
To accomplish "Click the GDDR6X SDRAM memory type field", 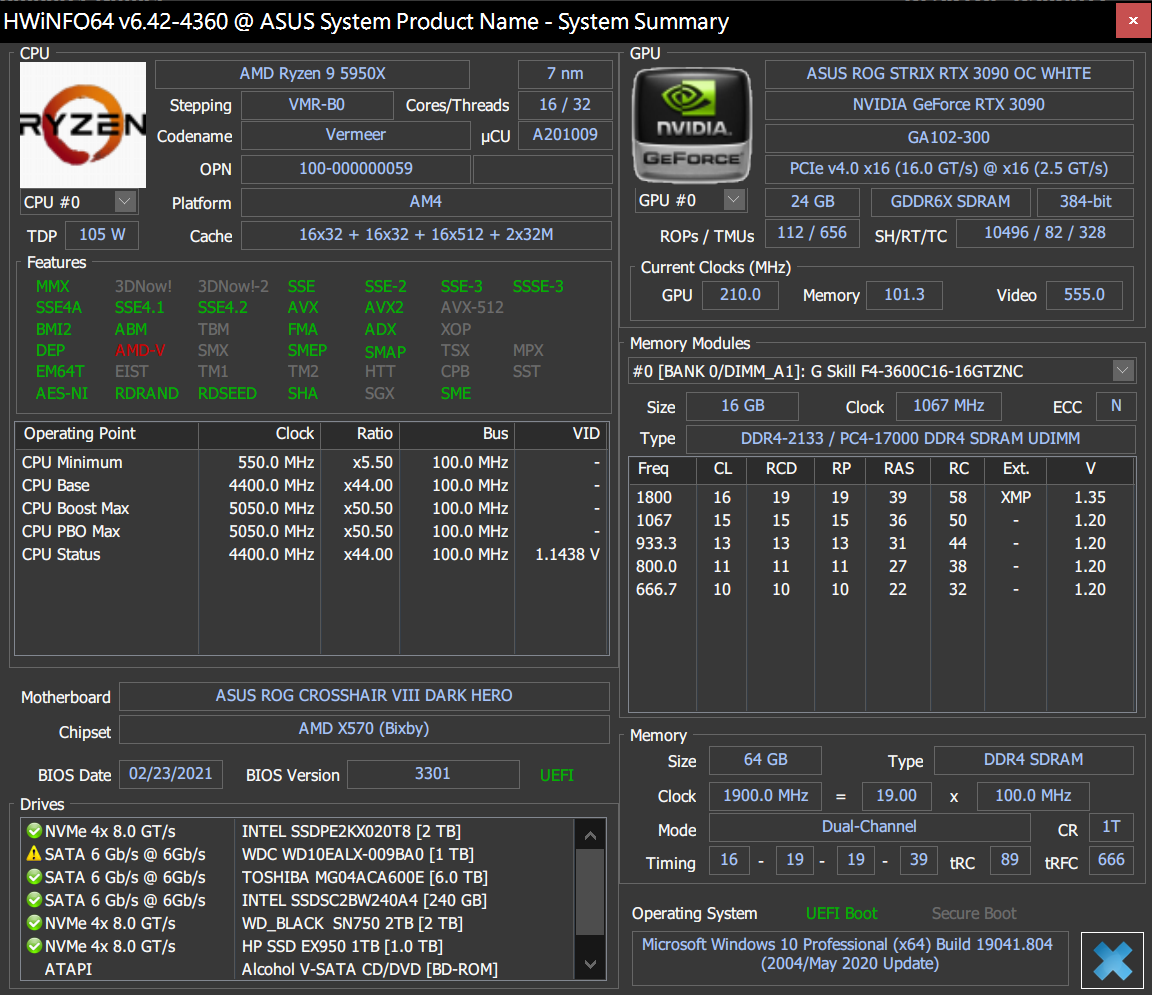I will pyautogui.click(x=950, y=201).
